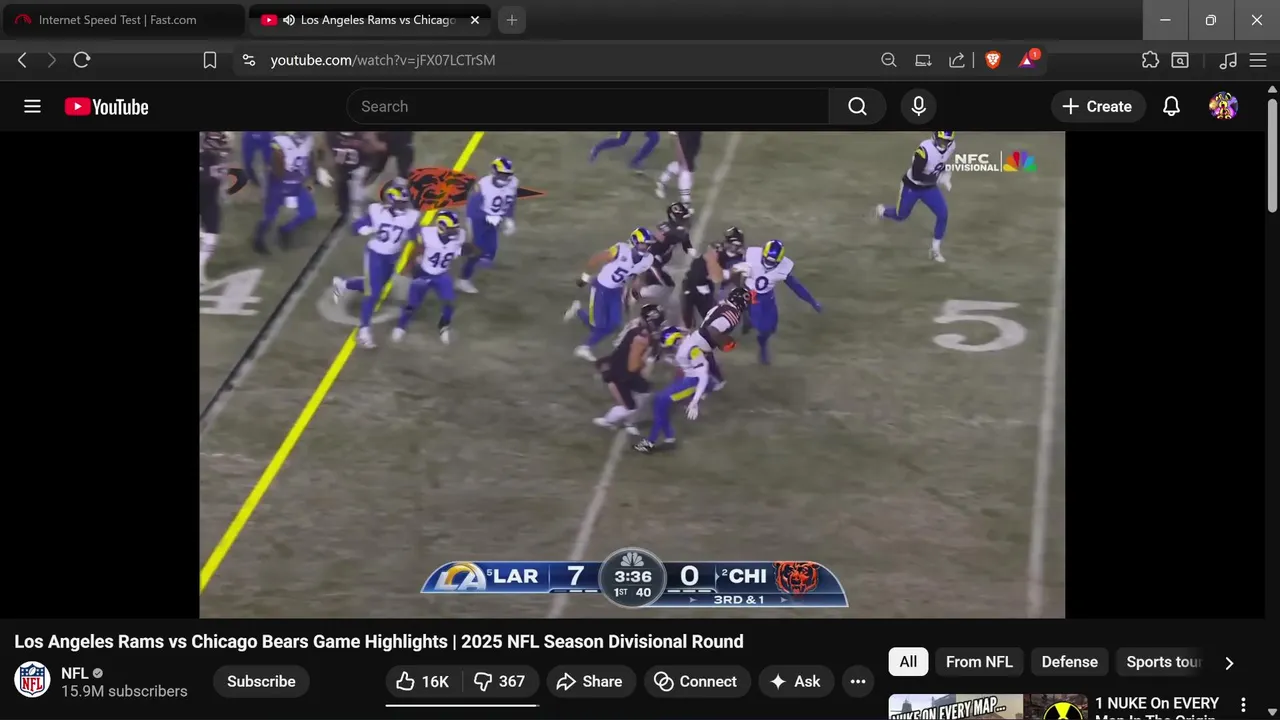Image resolution: width=1280 pixels, height=720 pixels.
Task: Click the Share button
Action: pos(590,681)
